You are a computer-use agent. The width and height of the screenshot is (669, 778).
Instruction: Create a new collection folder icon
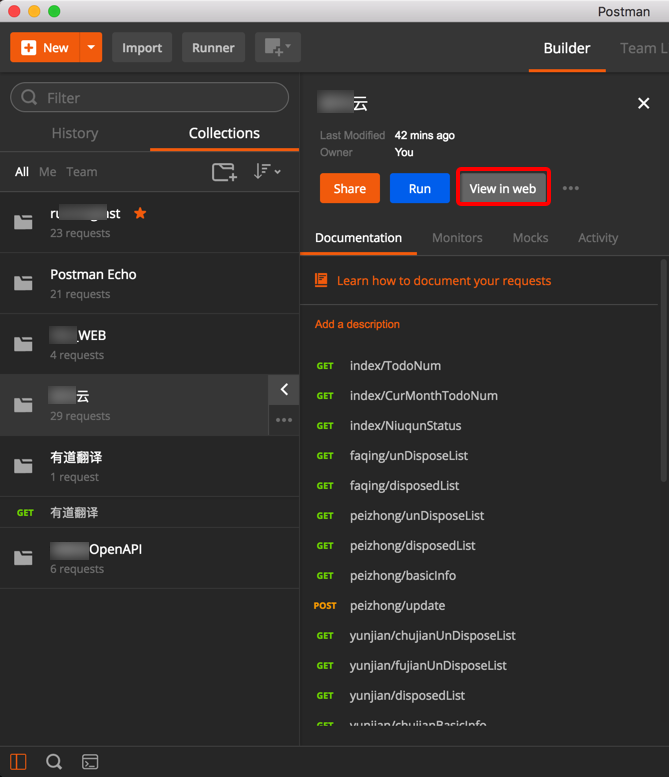coord(224,172)
